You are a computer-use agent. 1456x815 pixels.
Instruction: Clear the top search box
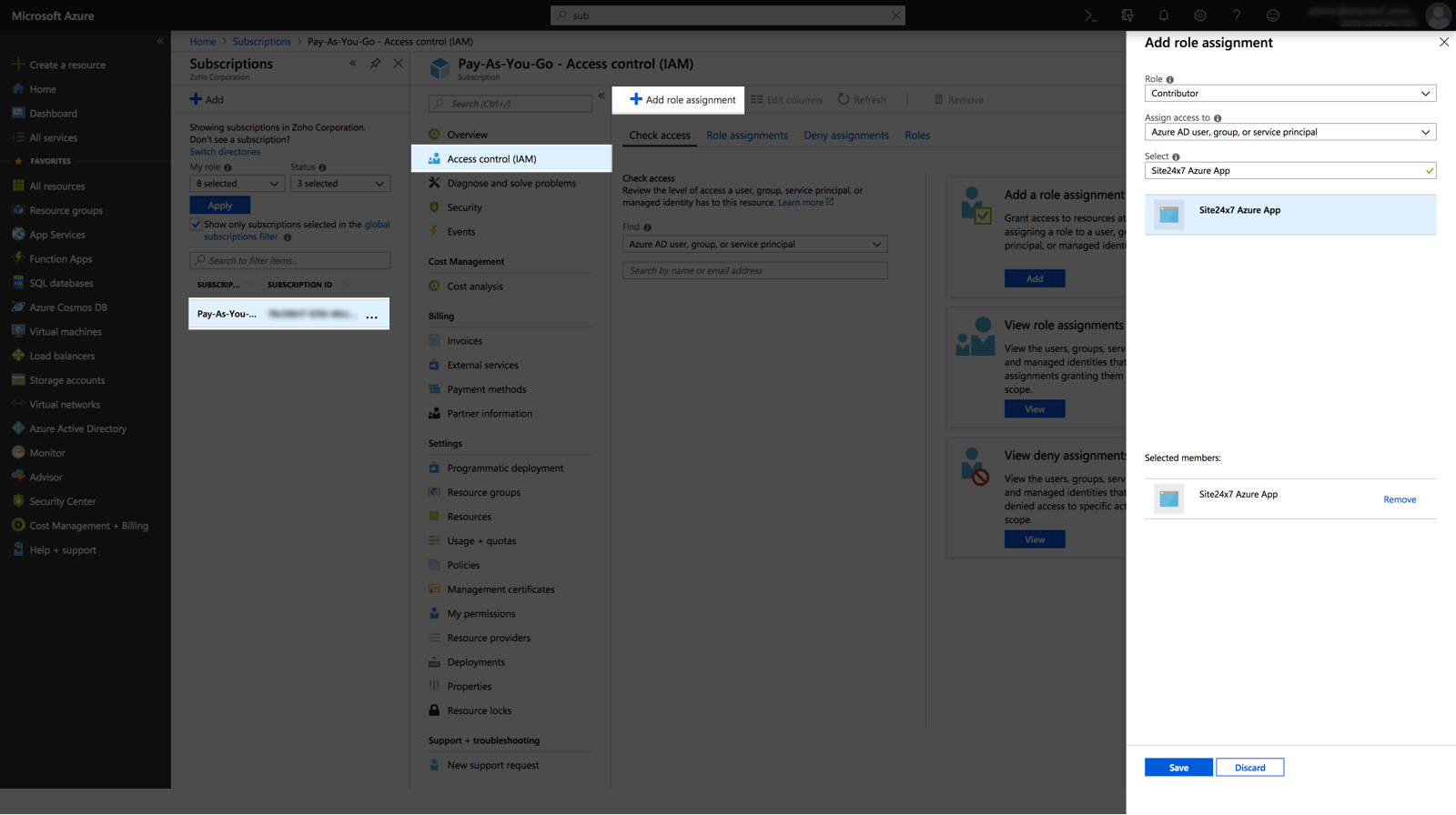895,15
